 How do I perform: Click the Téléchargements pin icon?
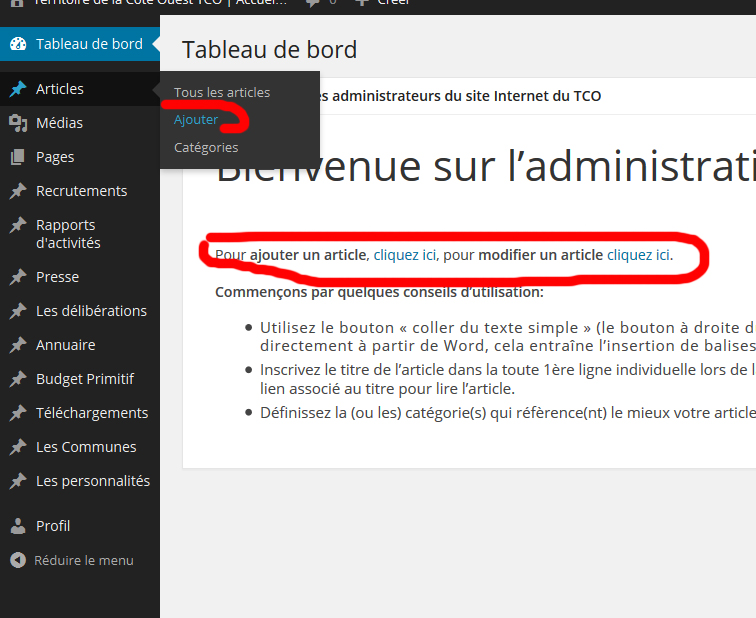18,413
